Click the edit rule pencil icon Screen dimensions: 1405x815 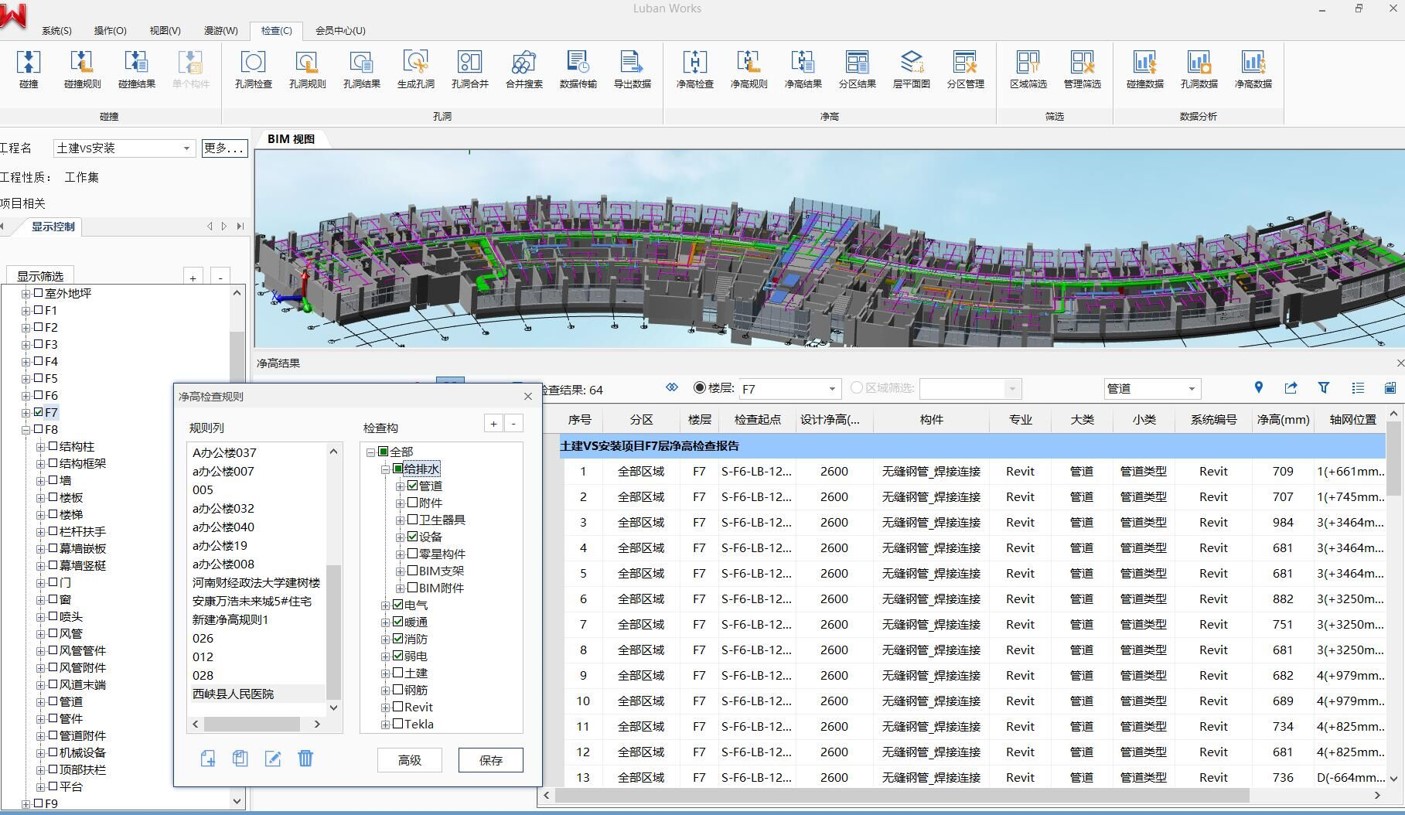click(x=272, y=759)
